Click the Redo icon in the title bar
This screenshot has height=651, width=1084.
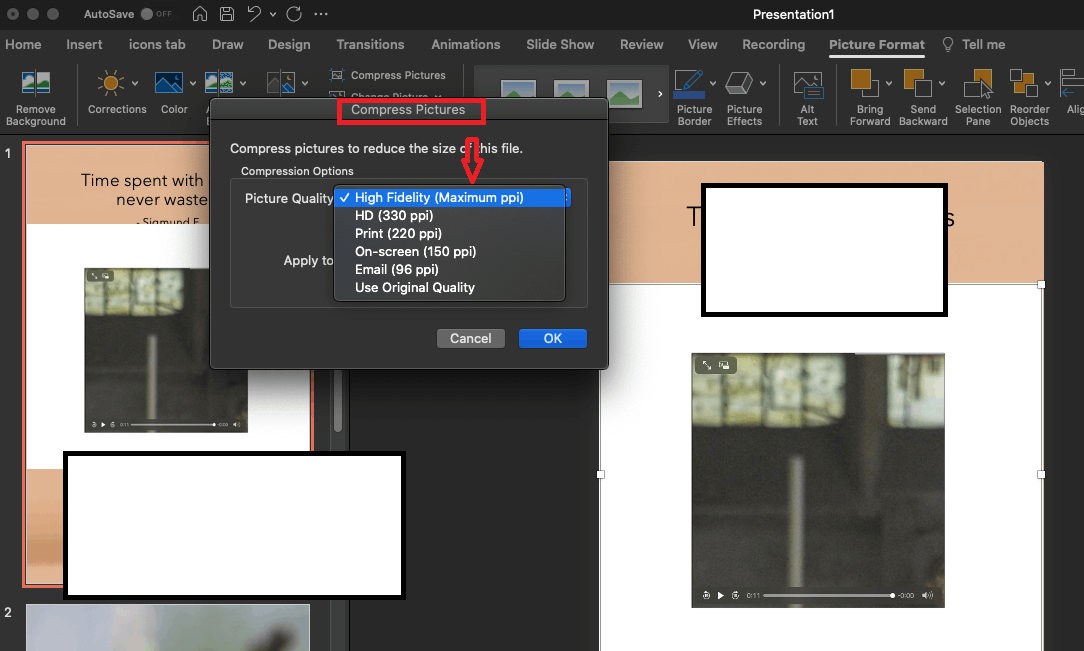(294, 14)
